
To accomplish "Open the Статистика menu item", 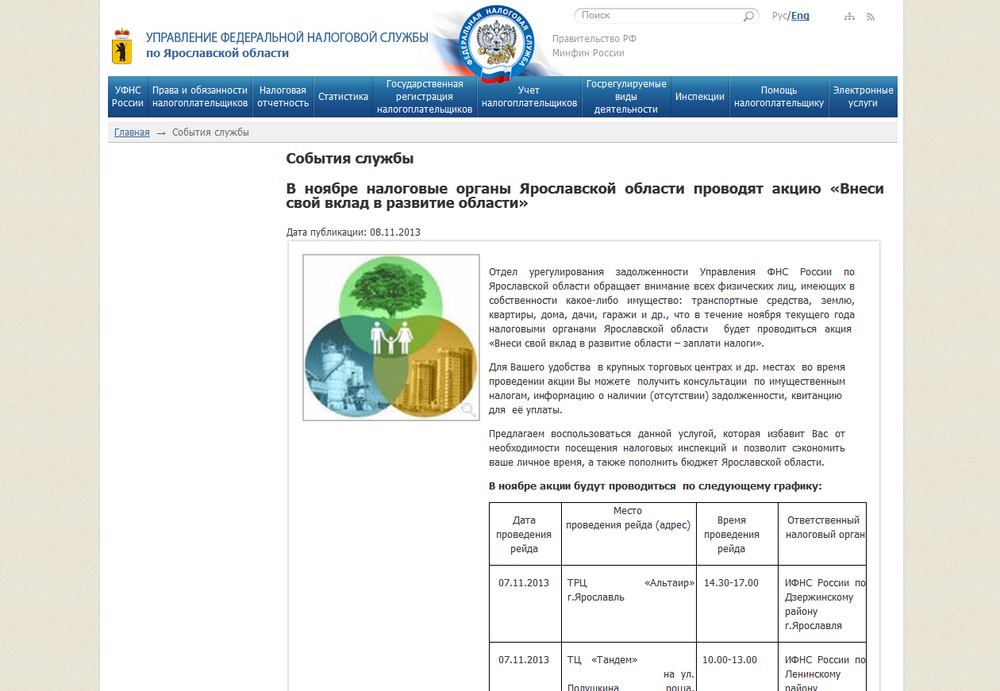I will pyautogui.click(x=343, y=96).
